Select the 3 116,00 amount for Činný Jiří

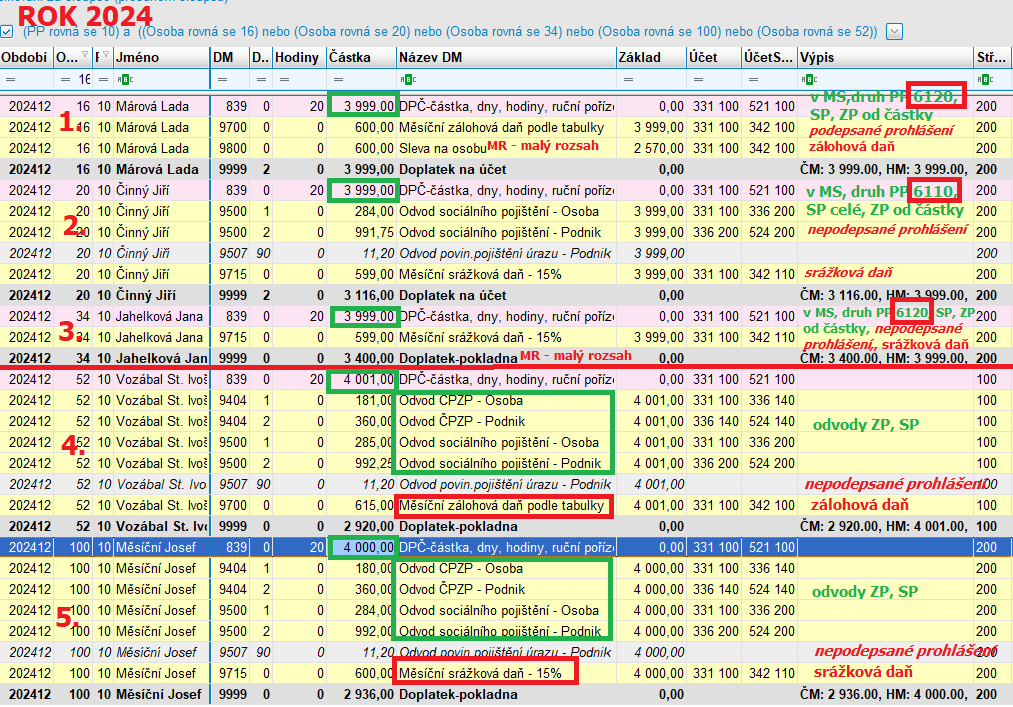[361, 295]
